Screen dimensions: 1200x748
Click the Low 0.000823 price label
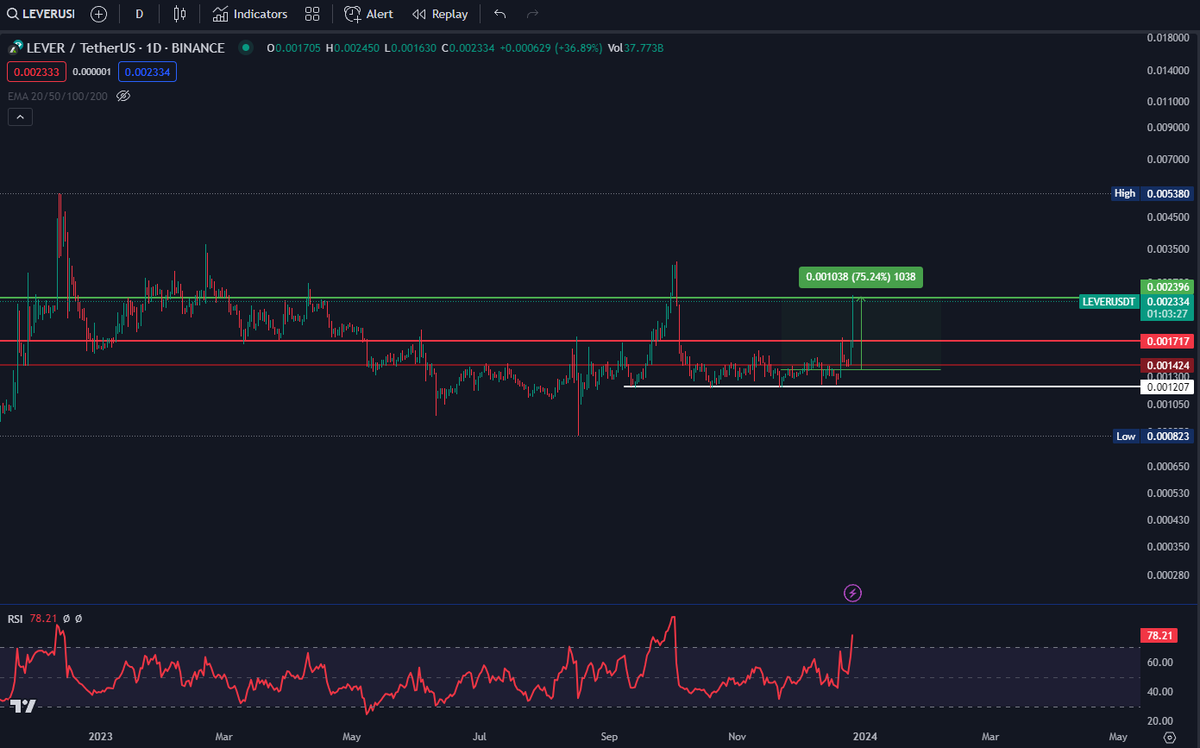tap(1152, 436)
